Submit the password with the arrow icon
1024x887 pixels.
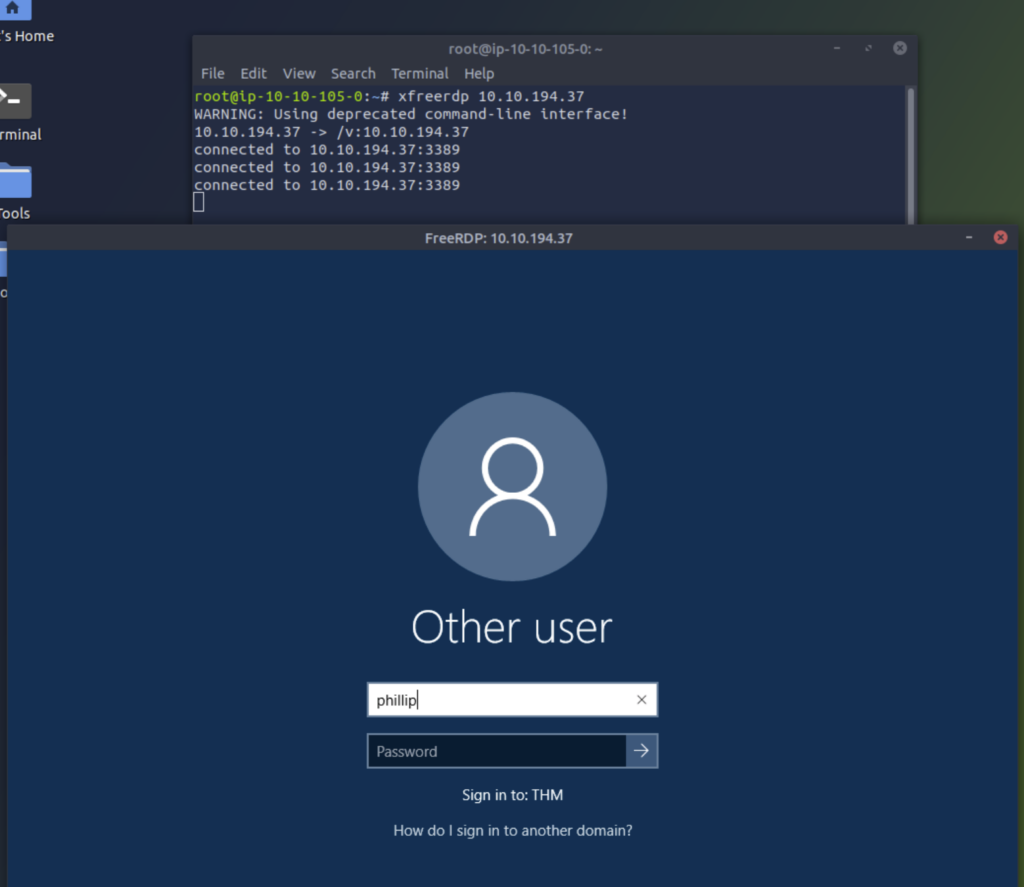point(641,751)
